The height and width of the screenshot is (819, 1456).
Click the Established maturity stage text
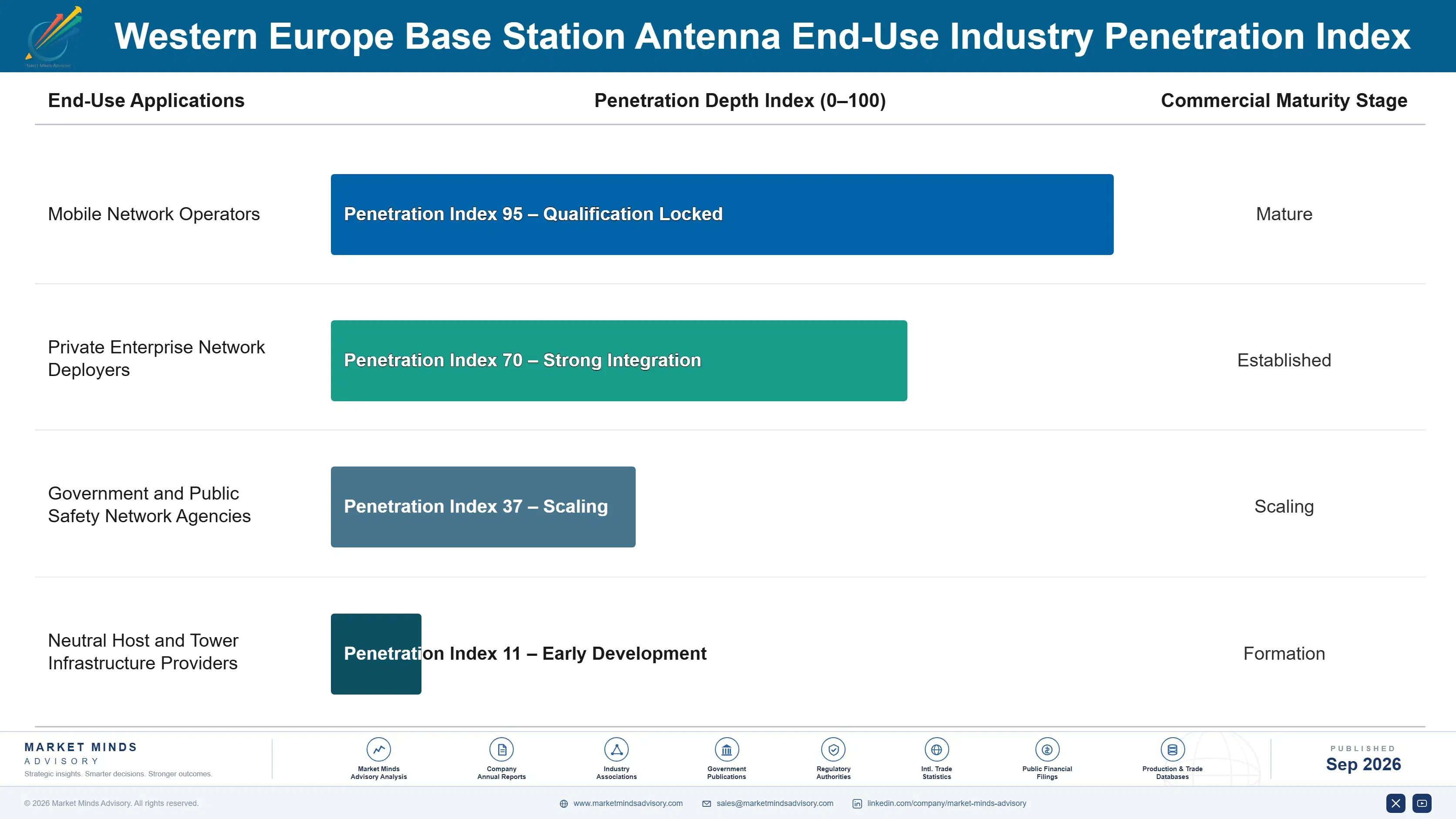point(1284,360)
